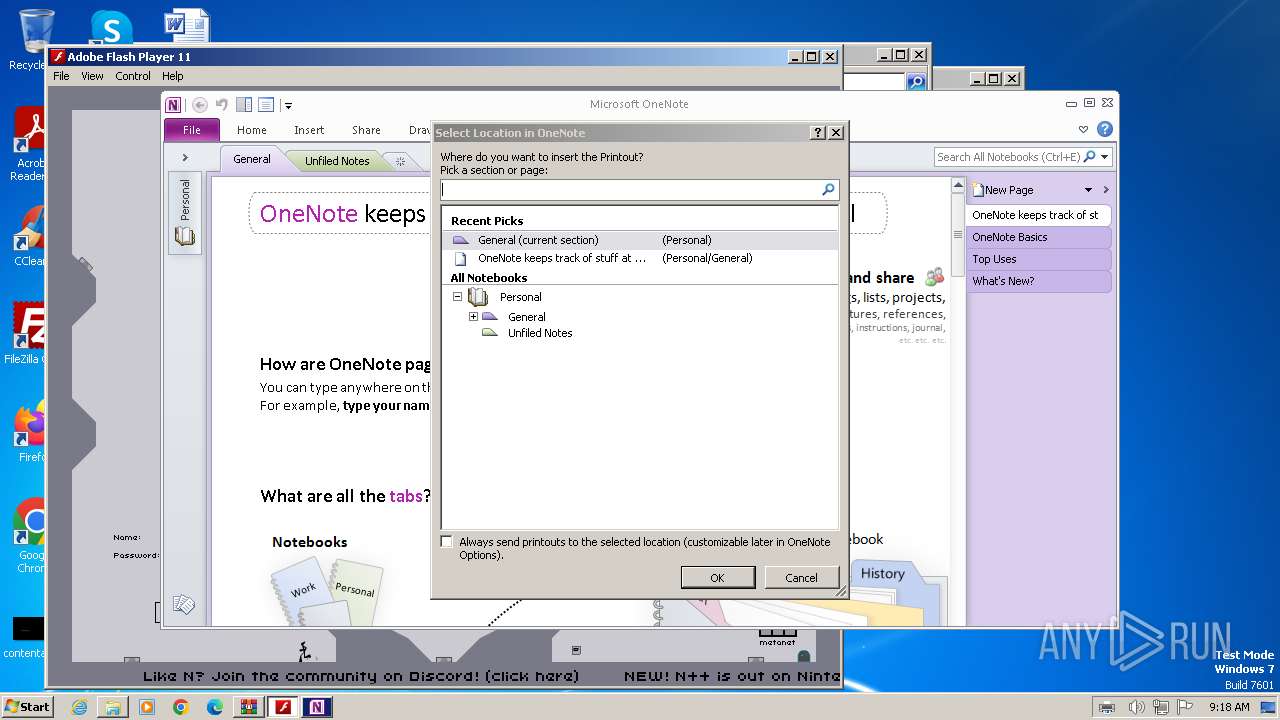1280x720 pixels.
Task: Open Help menu in Adobe Flash Player
Action: [x=173, y=76]
